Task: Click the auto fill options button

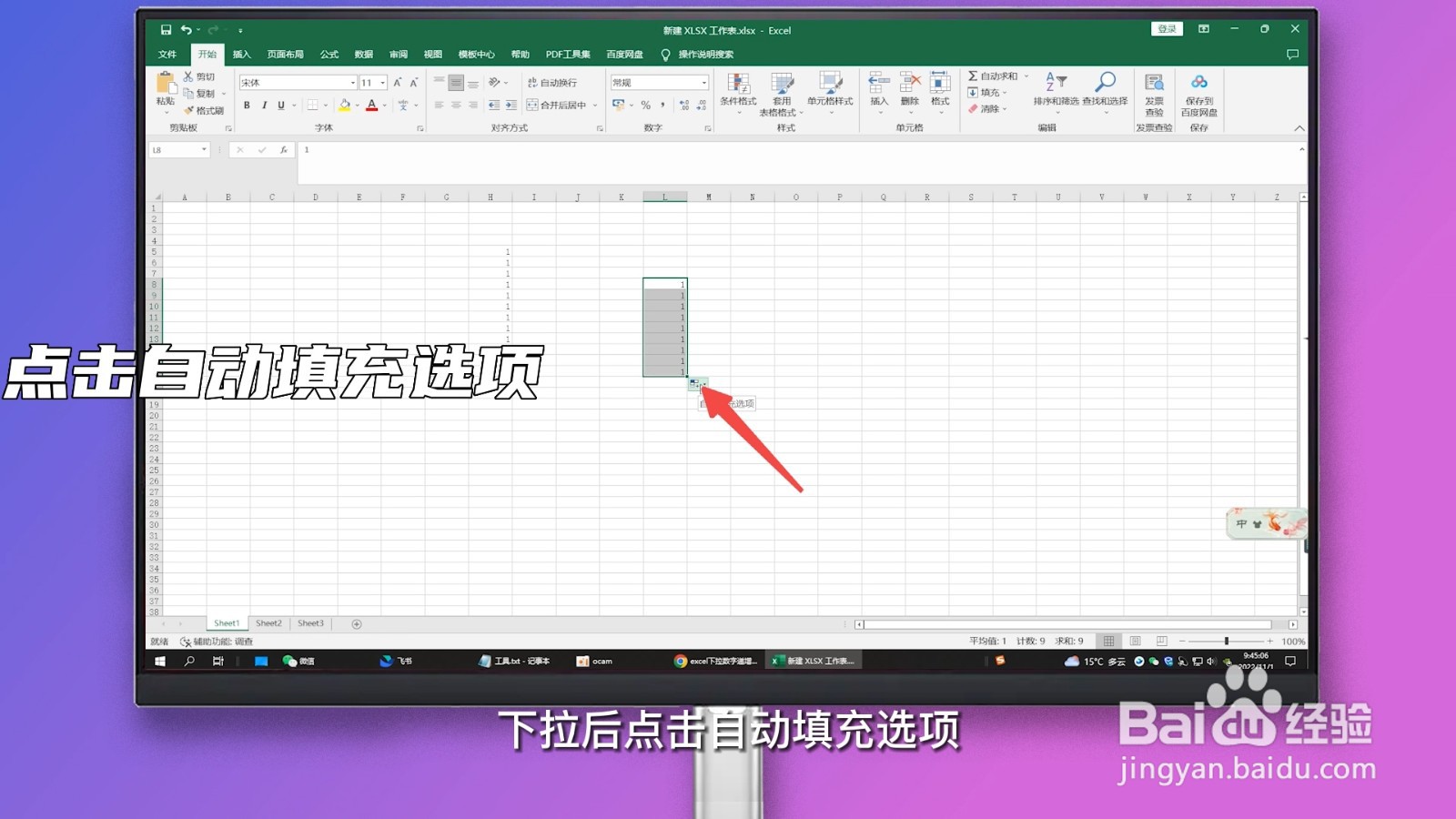Action: coord(696,383)
